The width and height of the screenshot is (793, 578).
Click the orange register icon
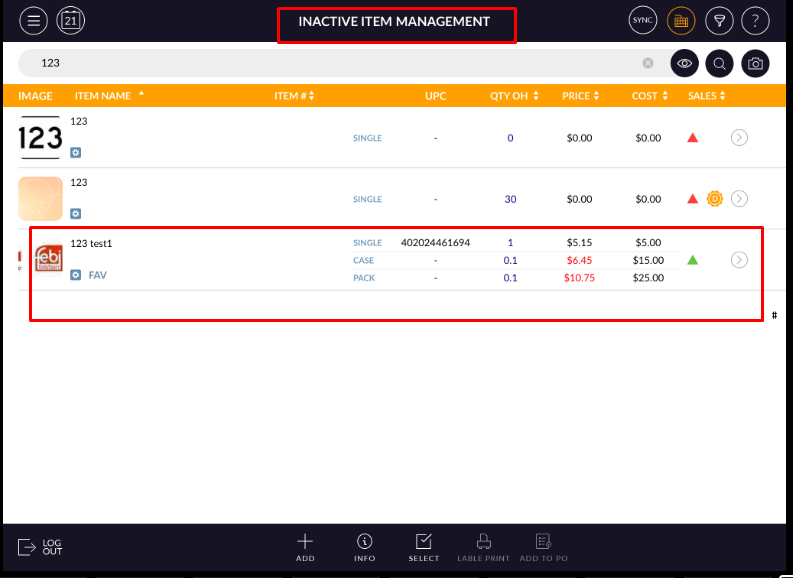pyautogui.click(x=681, y=20)
